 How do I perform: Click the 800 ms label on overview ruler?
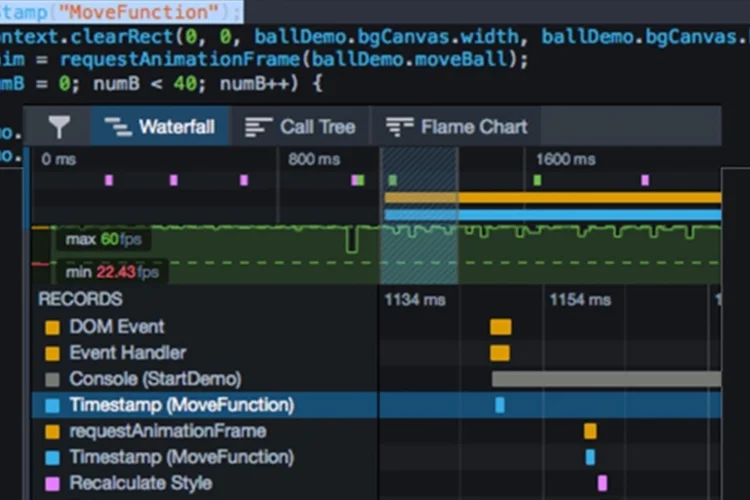[314, 159]
